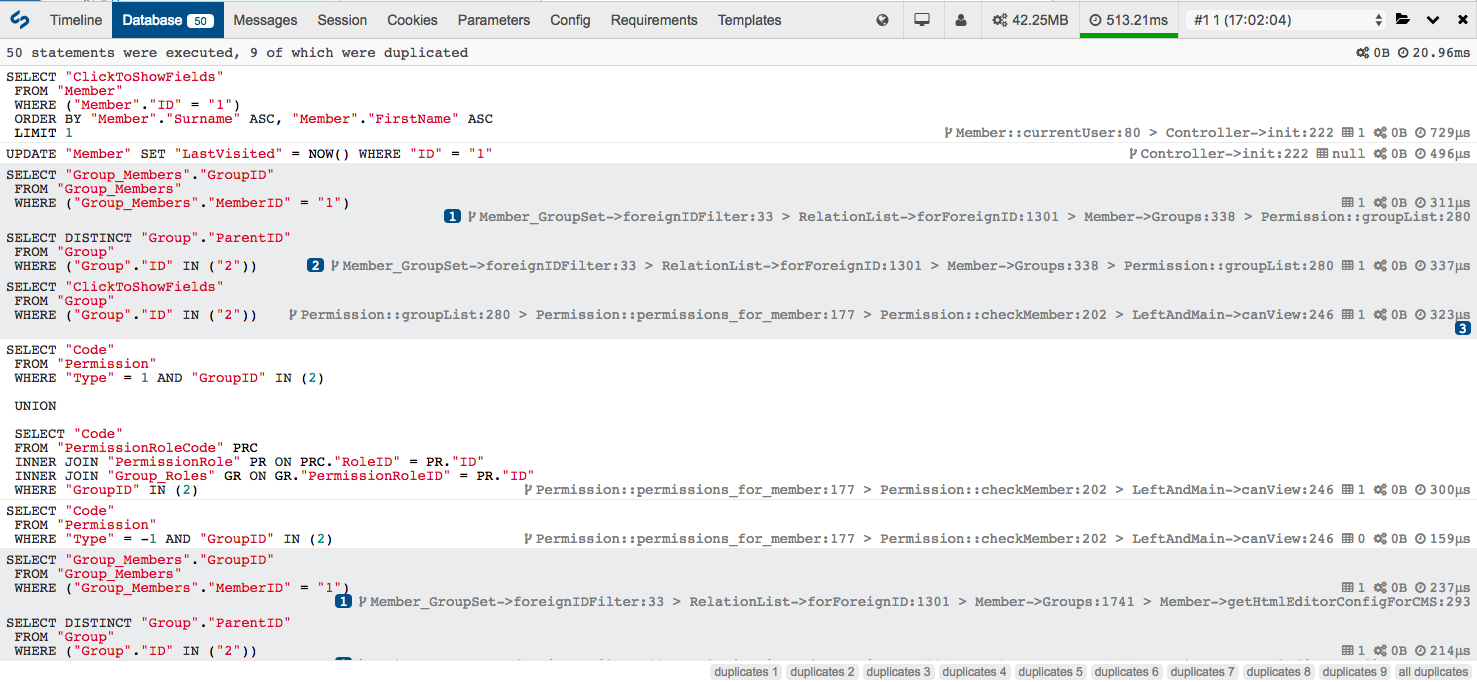1477x682 pixels.
Task: Switch to the Templates tab
Action: click(749, 20)
